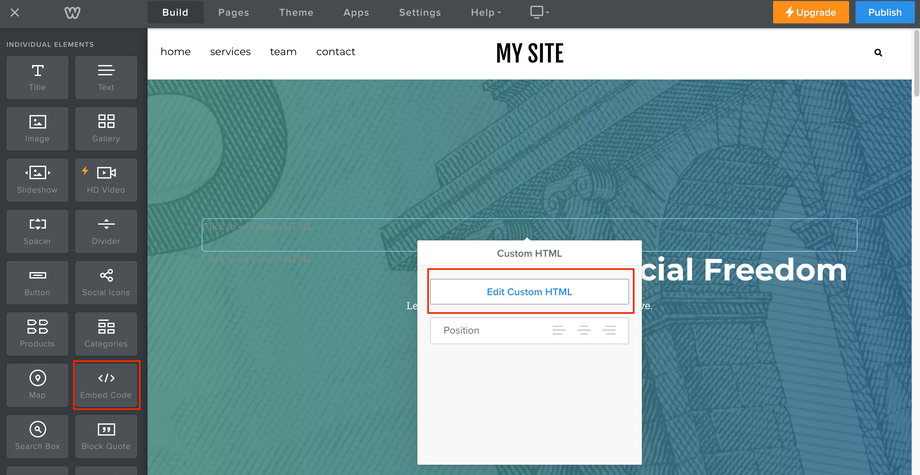Choose the Embed Code element
The width and height of the screenshot is (920, 475).
(106, 385)
